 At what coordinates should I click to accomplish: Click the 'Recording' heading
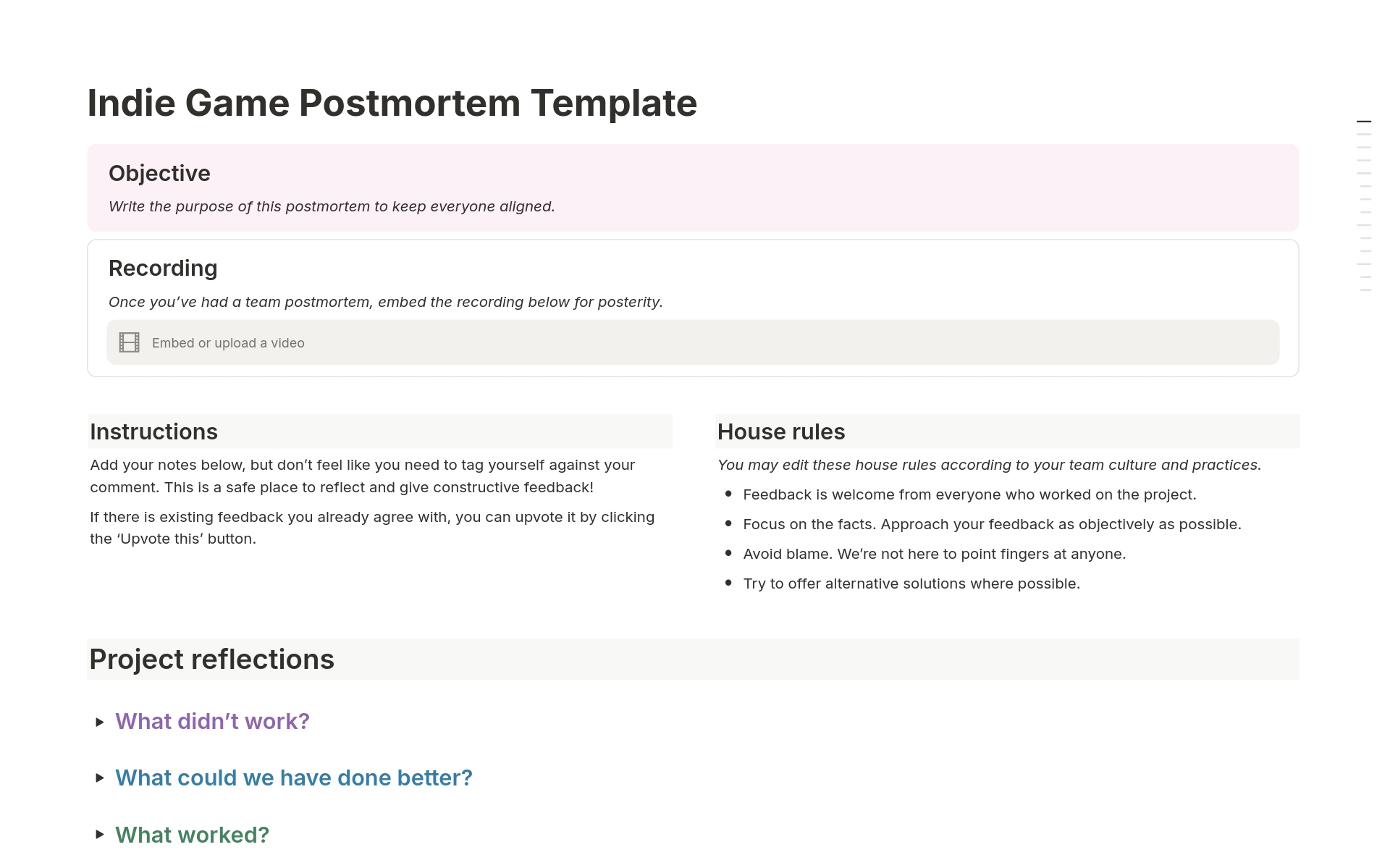(x=163, y=268)
